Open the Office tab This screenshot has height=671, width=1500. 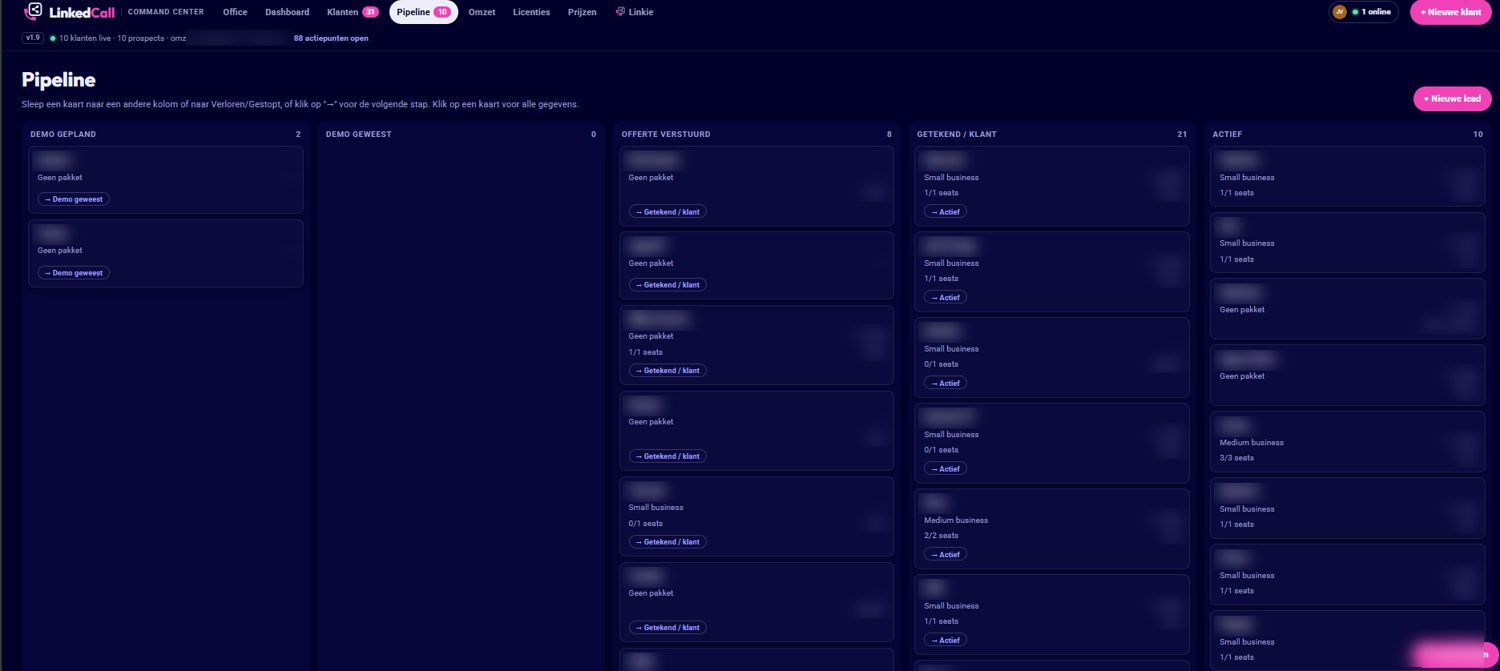[x=235, y=12]
